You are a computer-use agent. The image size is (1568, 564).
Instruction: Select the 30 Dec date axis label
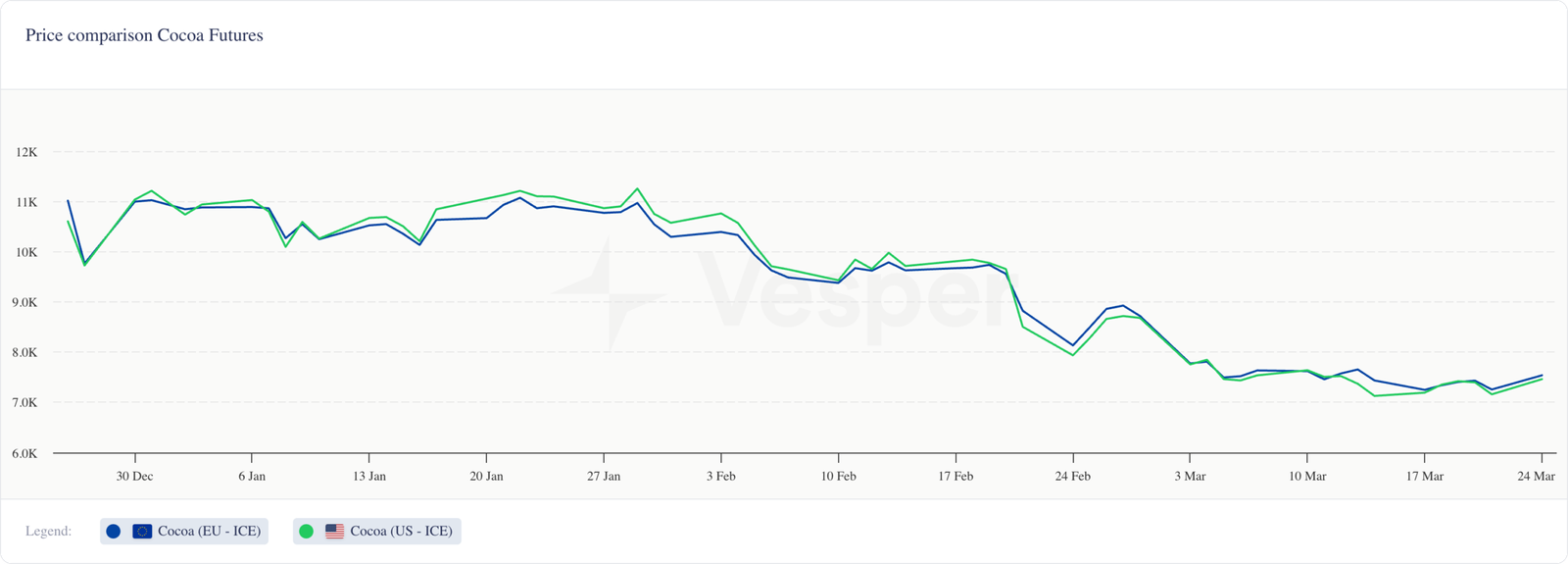click(134, 476)
